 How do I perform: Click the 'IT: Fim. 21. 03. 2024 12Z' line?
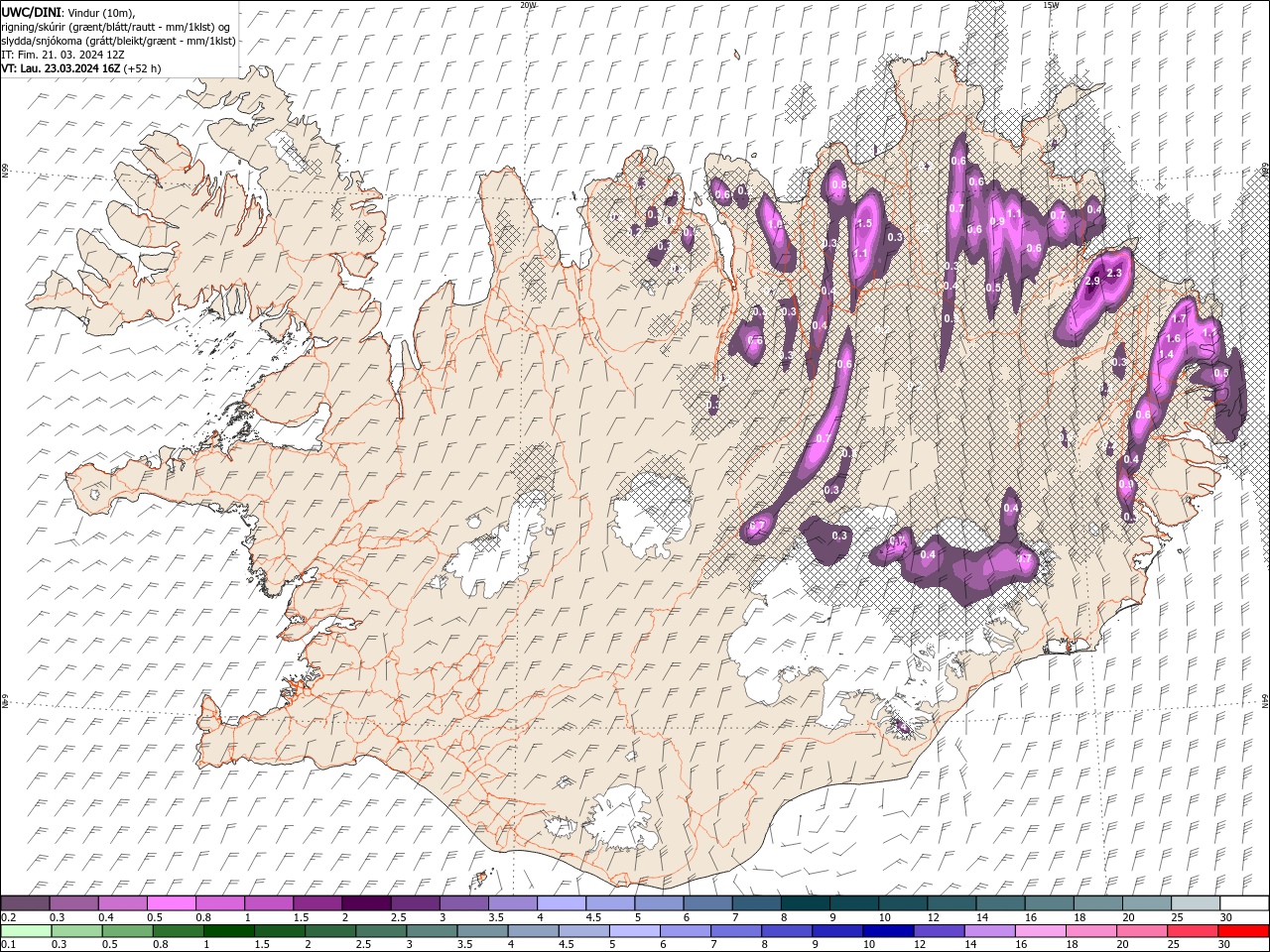61,55
